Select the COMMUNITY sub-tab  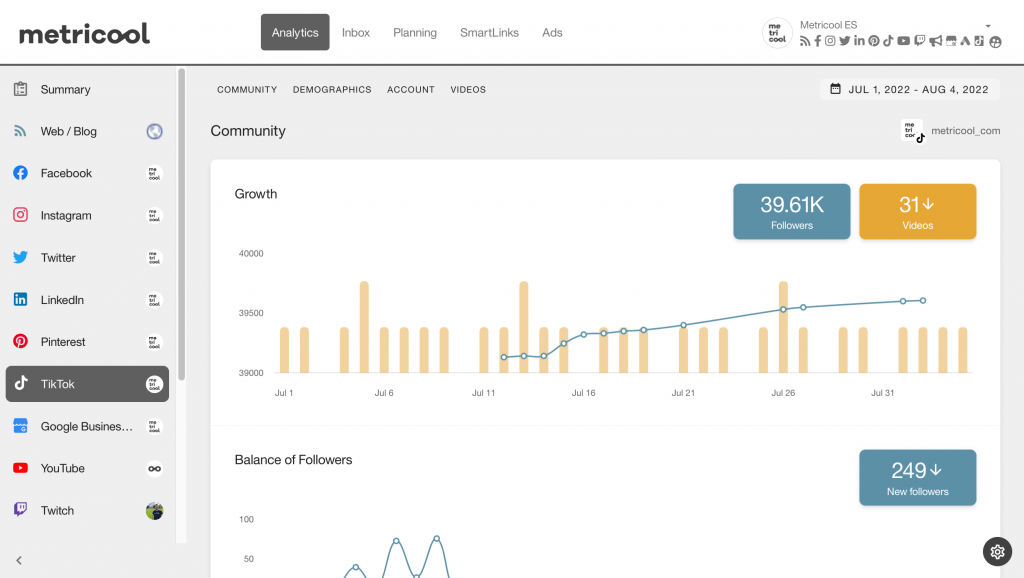247,89
